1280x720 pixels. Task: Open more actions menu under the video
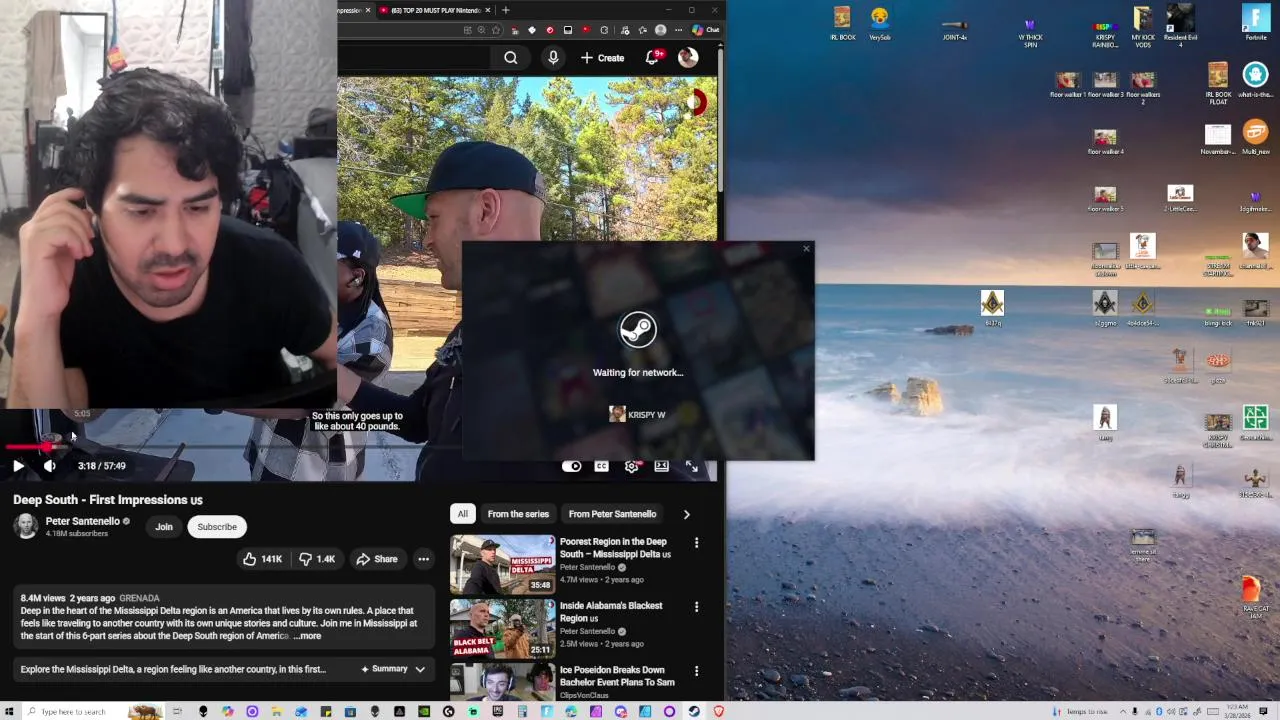coord(423,559)
